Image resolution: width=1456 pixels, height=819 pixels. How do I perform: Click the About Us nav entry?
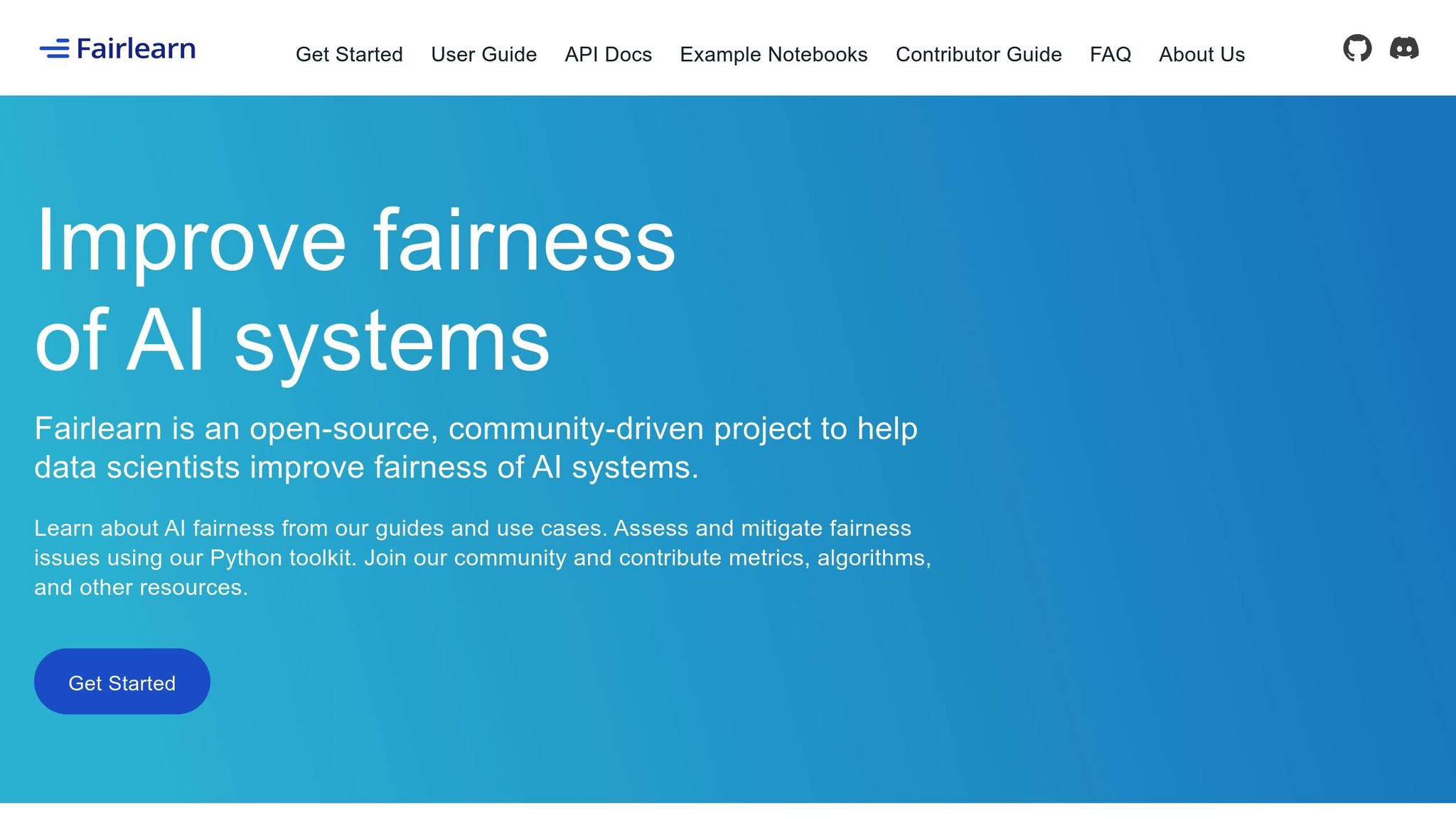pos(1201,54)
